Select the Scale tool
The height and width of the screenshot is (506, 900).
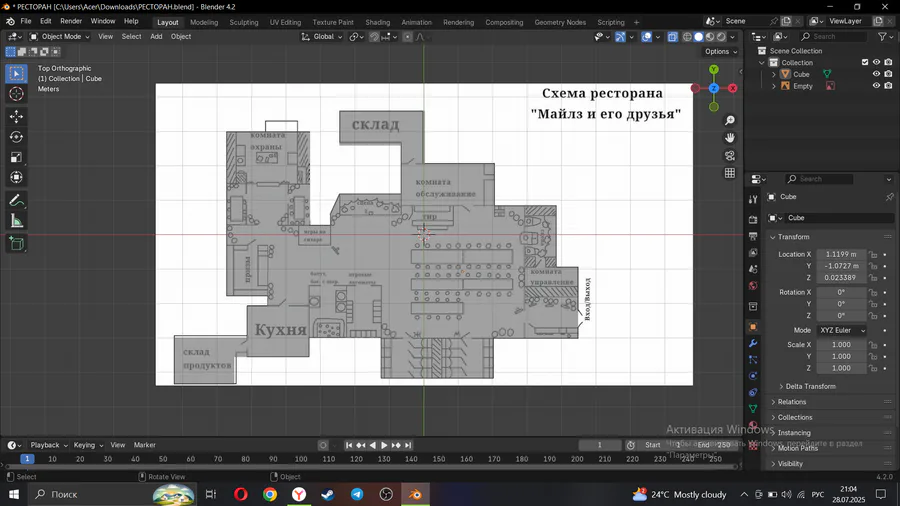[16, 157]
